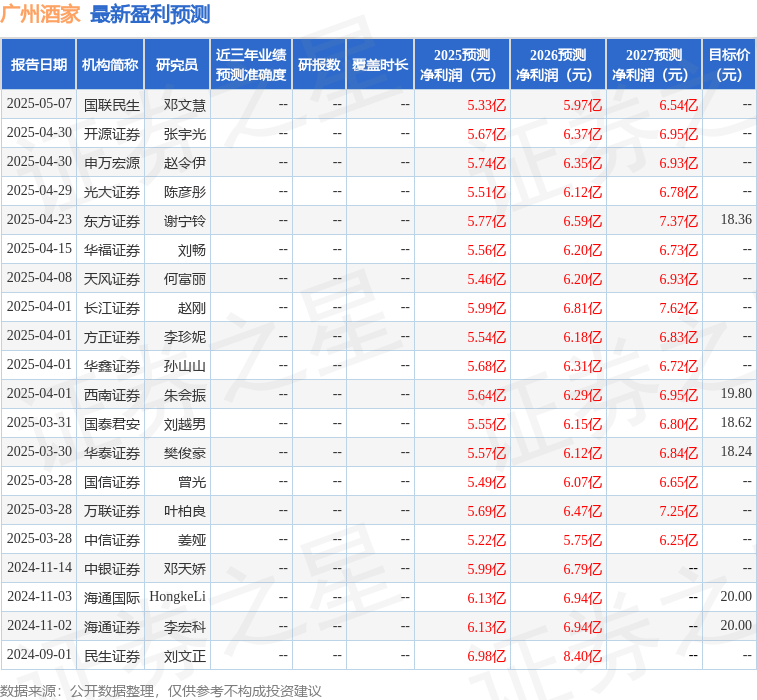Select the 万联证券 institution cell
The width and height of the screenshot is (757, 700).
click(112, 510)
